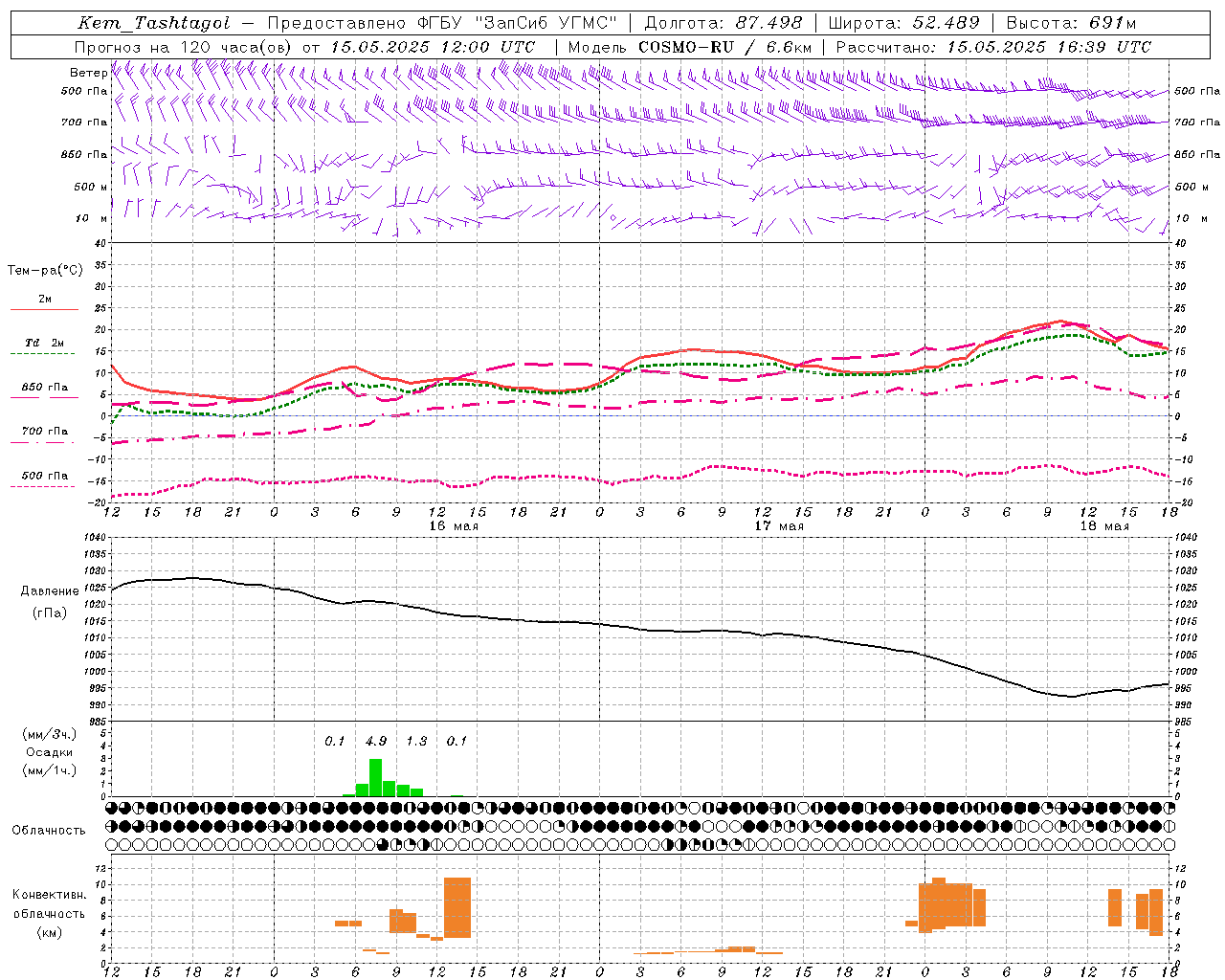The height and width of the screenshot is (980, 1225).
Task: Click the (гПа) unit label under Давление
Action: [x=49, y=612]
